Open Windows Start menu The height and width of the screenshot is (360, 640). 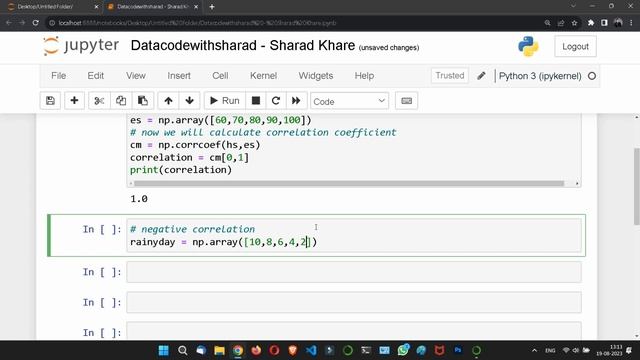(164, 350)
